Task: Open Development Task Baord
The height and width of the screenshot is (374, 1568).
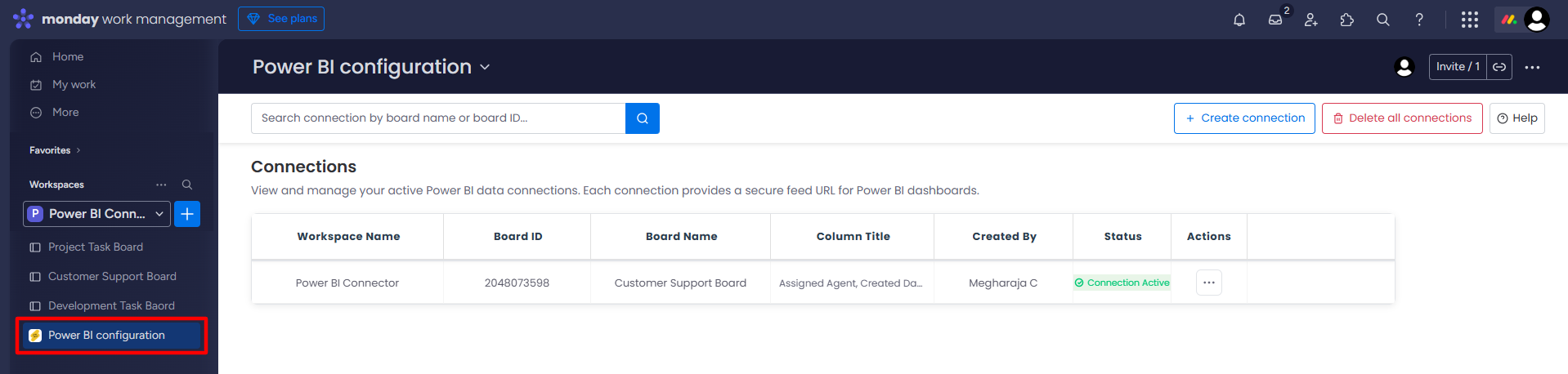Action: pyautogui.click(x=111, y=305)
